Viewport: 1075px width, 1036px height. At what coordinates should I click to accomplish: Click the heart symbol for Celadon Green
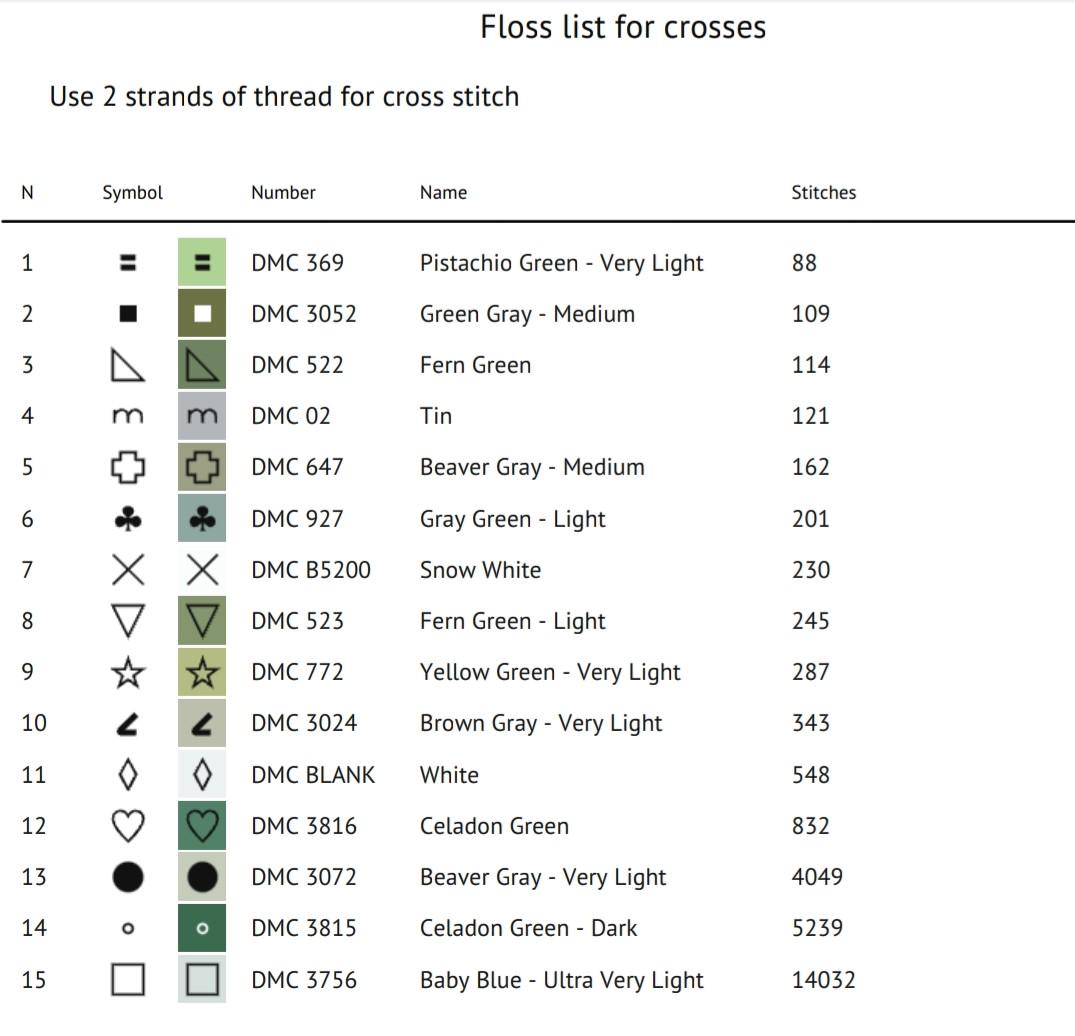pos(128,826)
